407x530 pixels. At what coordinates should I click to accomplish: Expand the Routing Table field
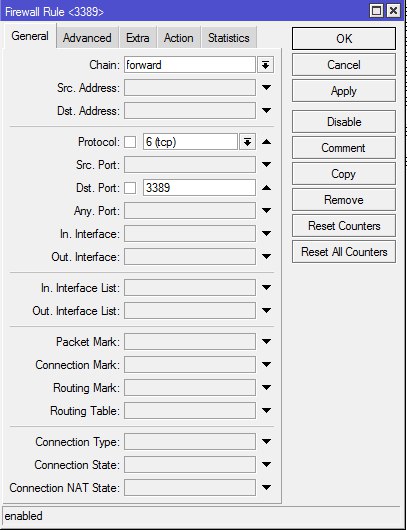(x=266, y=411)
